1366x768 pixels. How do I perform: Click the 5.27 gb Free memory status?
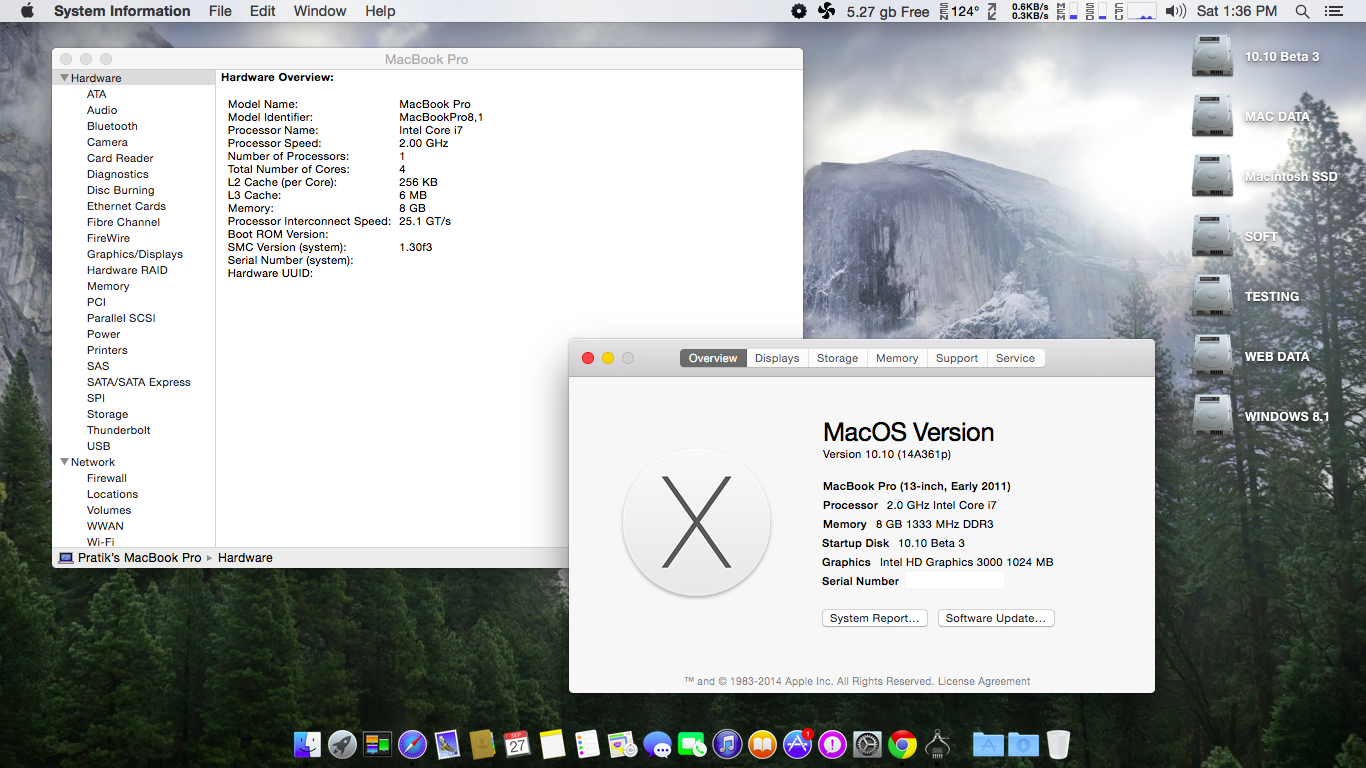888,11
